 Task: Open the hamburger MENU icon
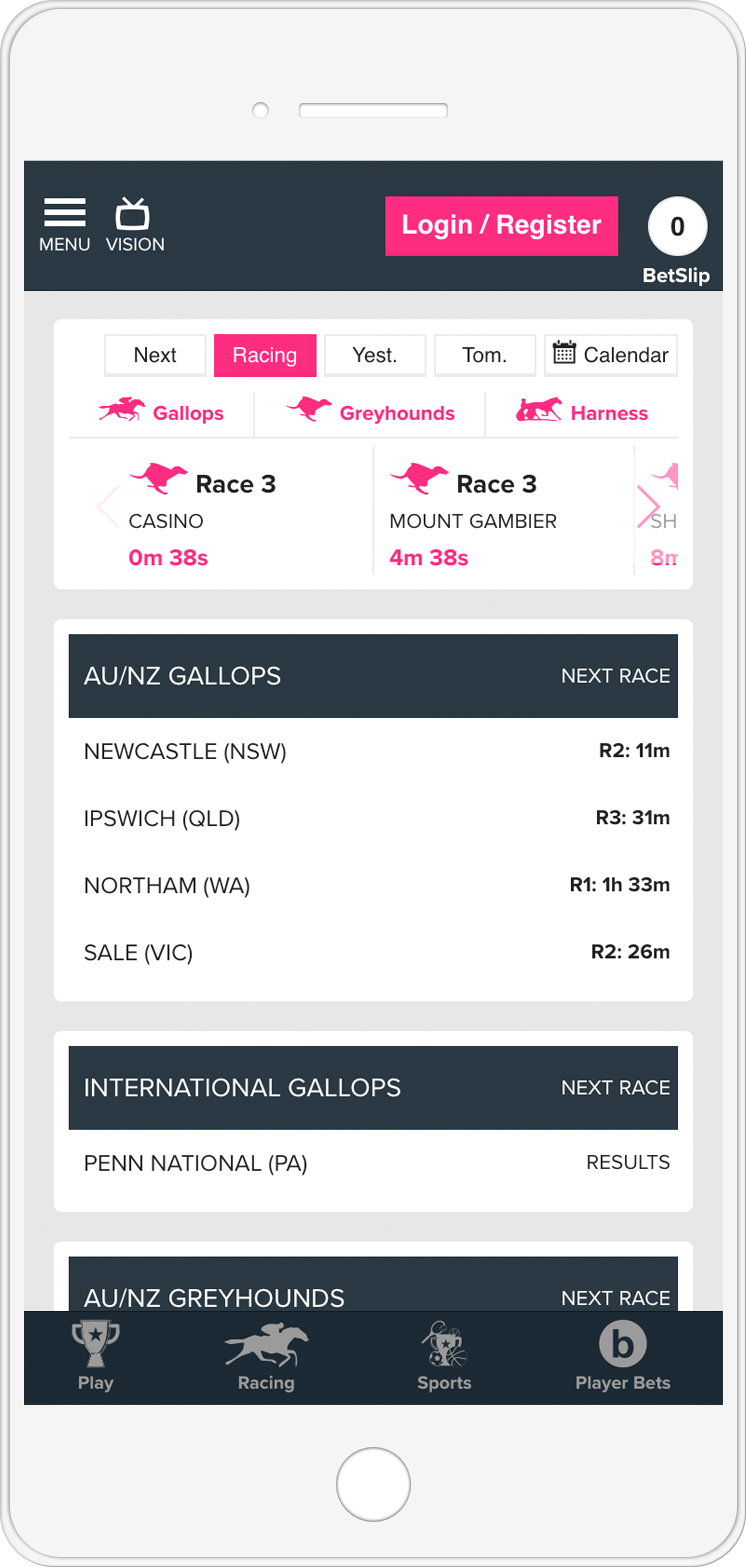tap(64, 213)
